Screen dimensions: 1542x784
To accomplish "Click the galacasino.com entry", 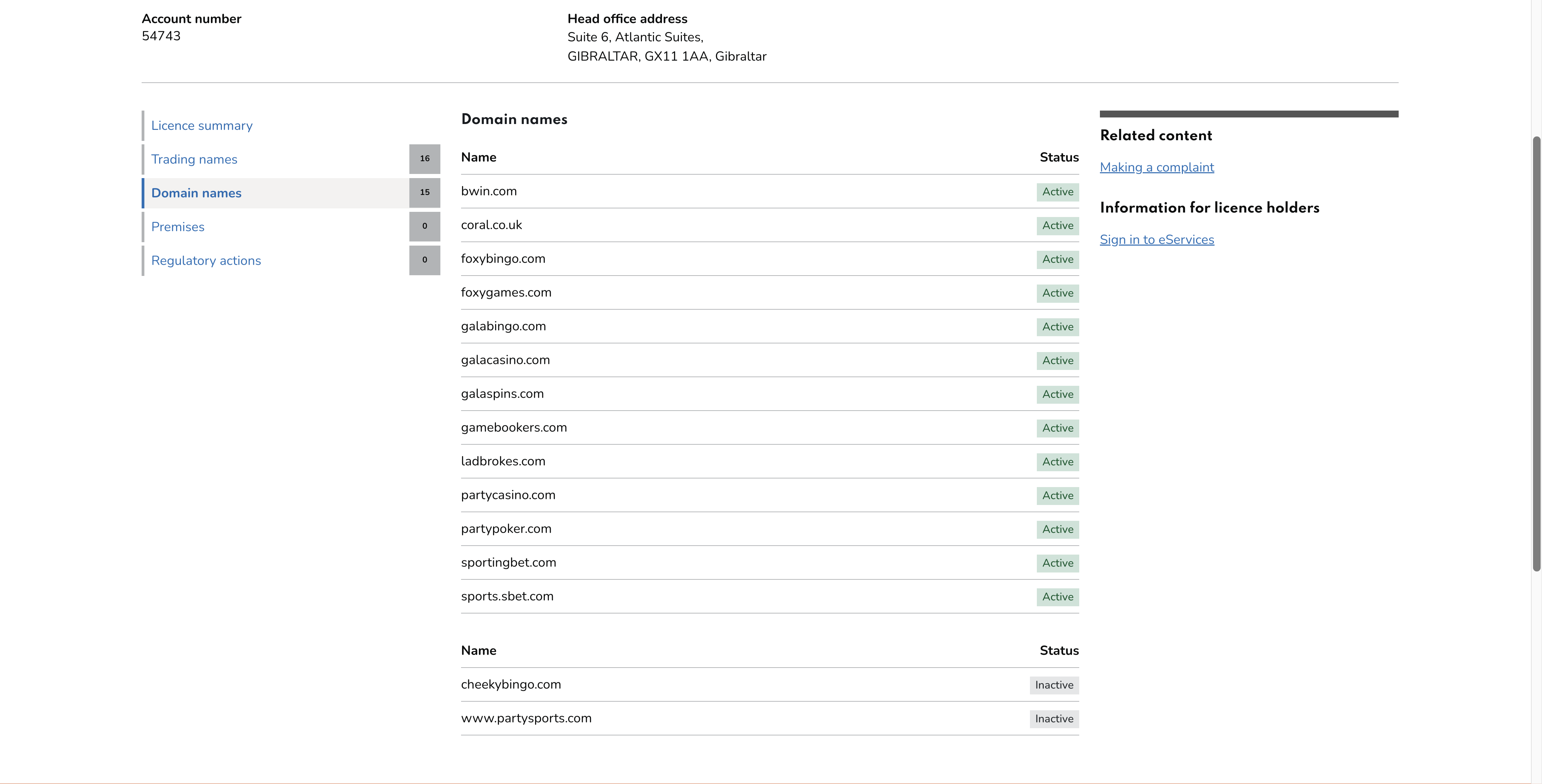I will tap(505, 360).
